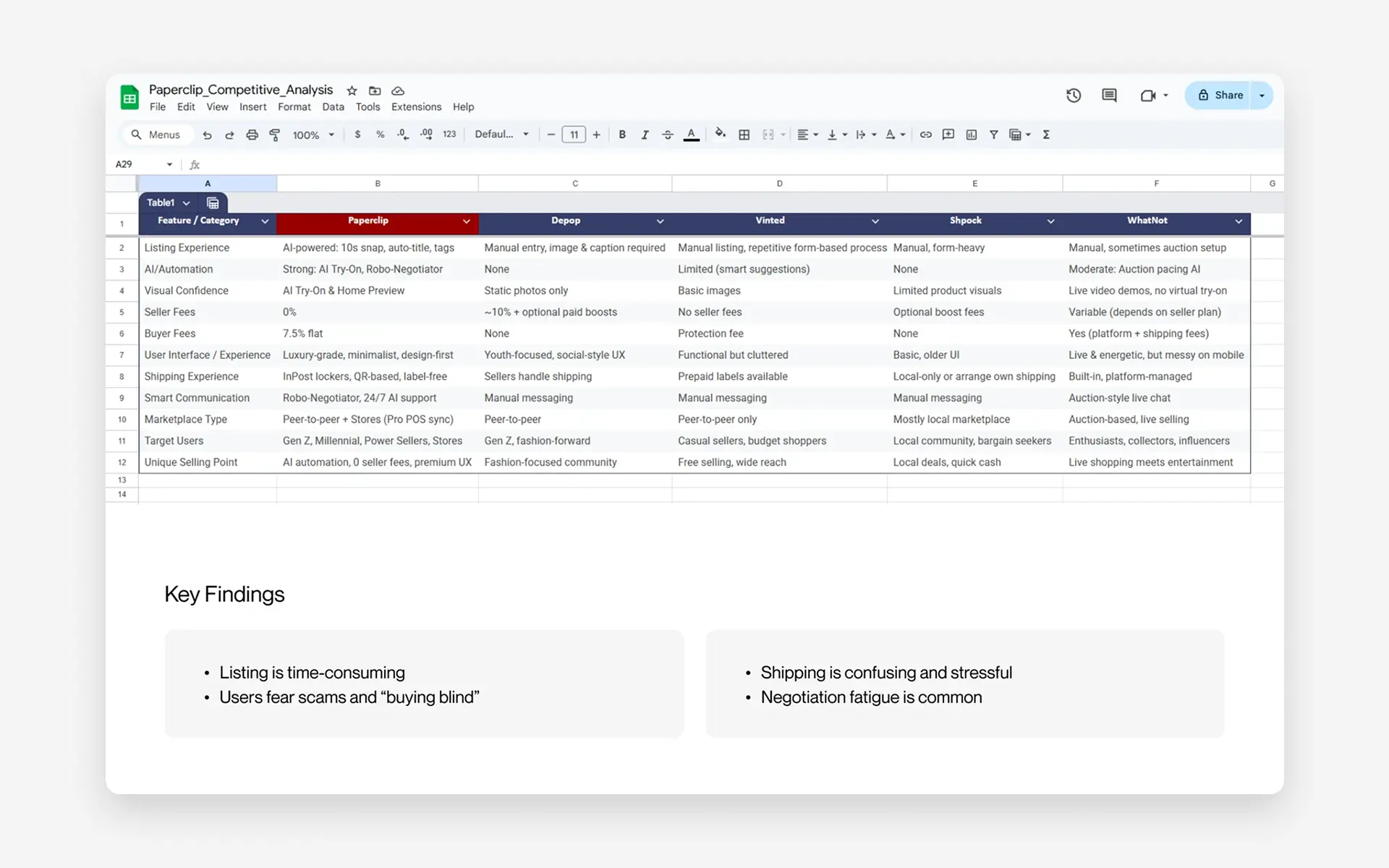Search the Menus box
This screenshot has width=1389, height=868.
click(x=157, y=135)
